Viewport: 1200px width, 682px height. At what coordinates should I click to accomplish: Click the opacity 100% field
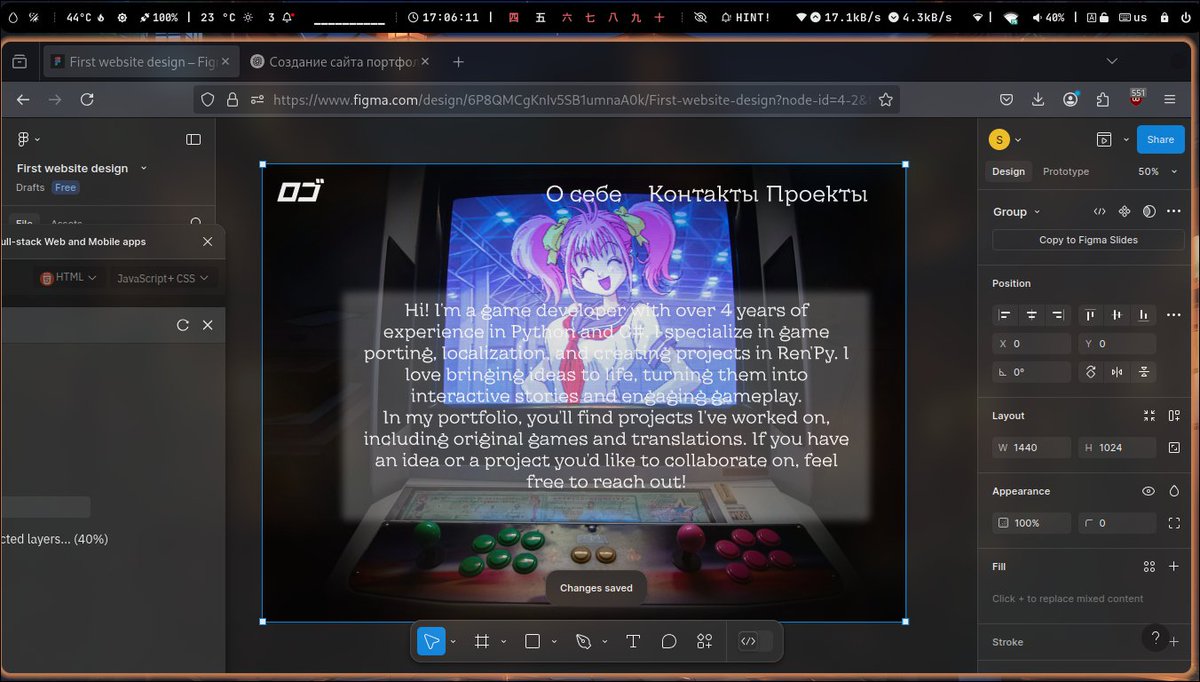[1031, 523]
